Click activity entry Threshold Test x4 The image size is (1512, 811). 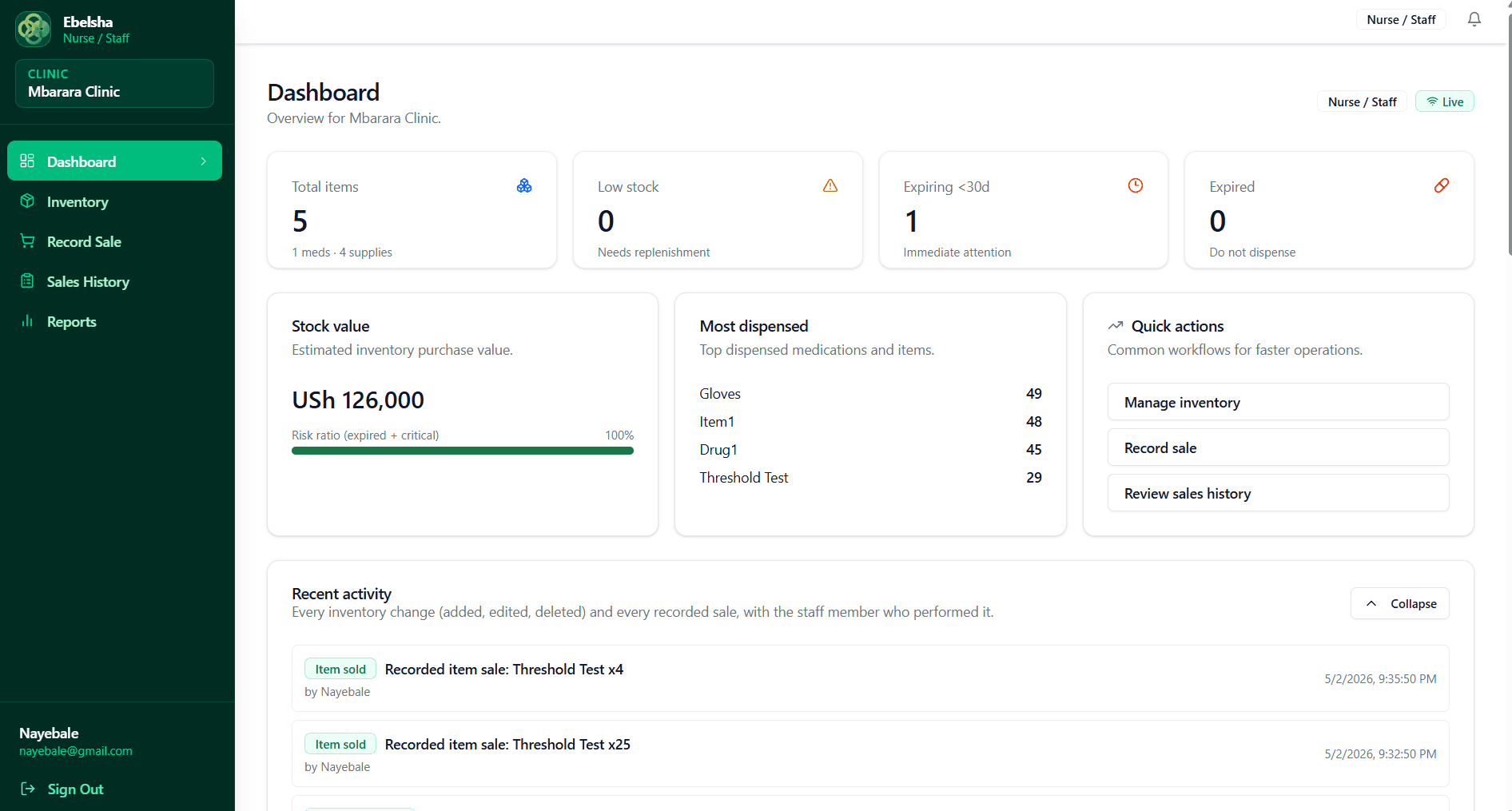click(x=870, y=678)
